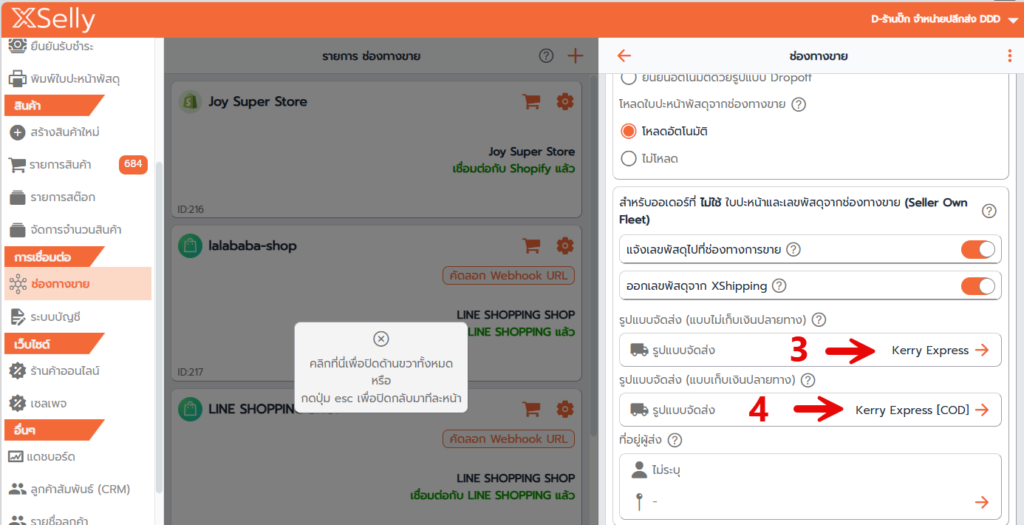Open settings gear for lalababa-shop
Image resolution: width=1024 pixels, height=525 pixels.
[x=565, y=245]
